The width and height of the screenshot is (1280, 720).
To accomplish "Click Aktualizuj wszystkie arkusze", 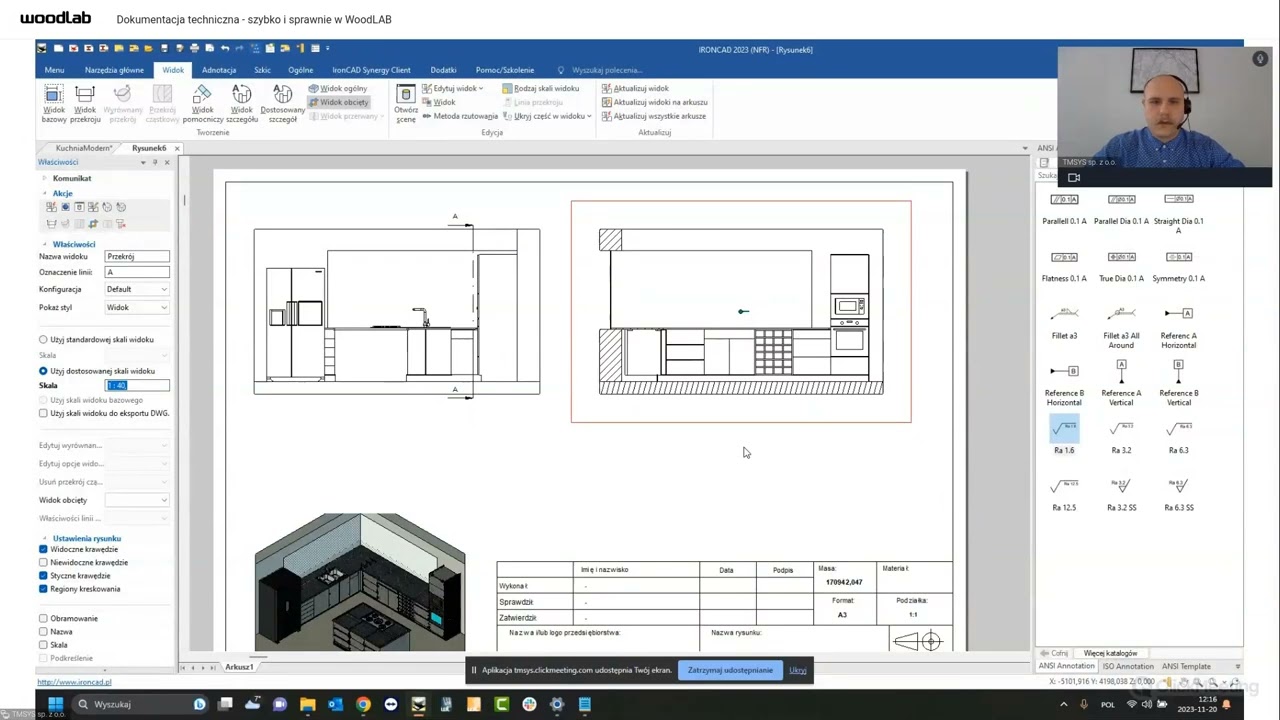I will (x=654, y=116).
